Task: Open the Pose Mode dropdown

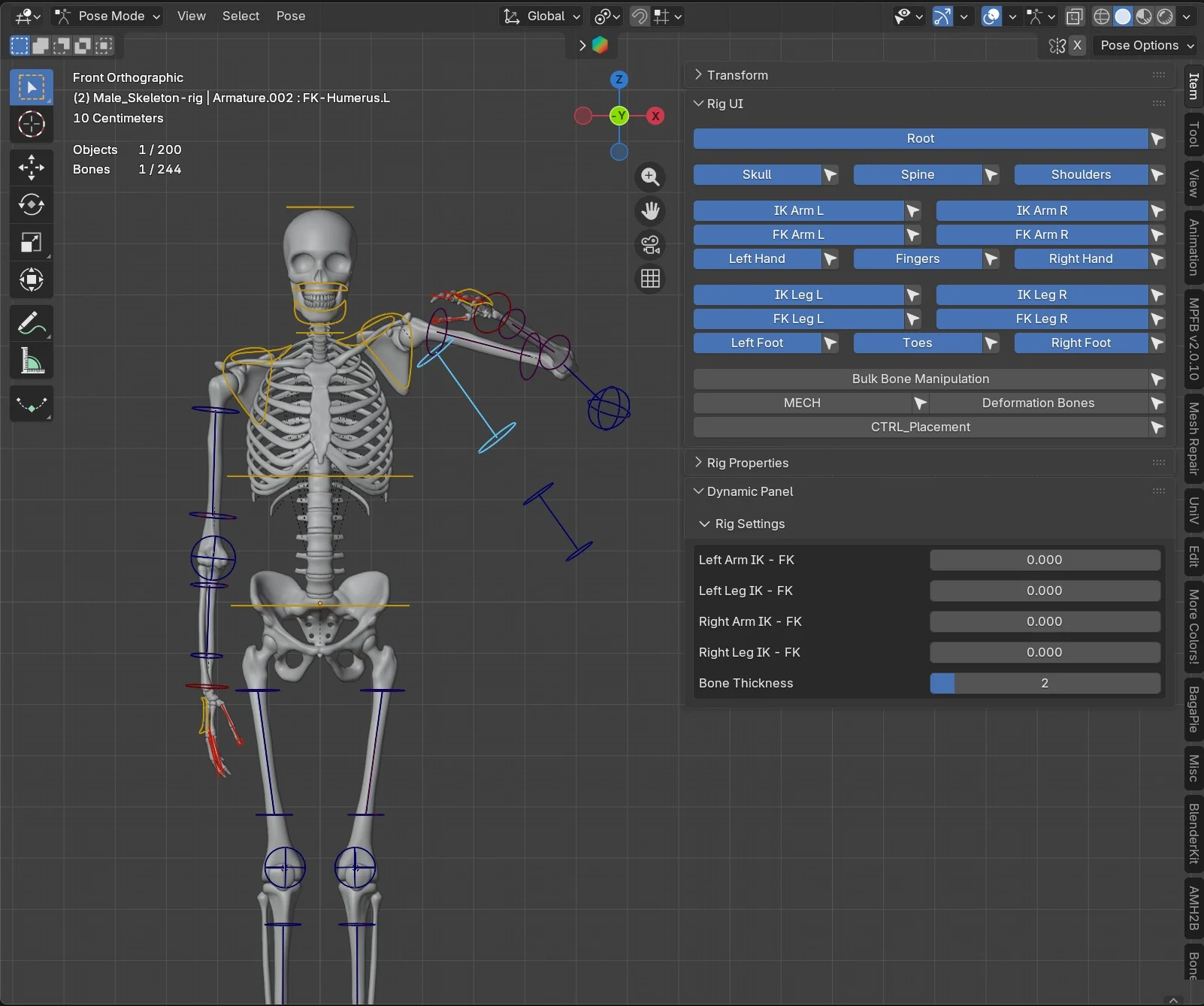Action: pos(108,16)
